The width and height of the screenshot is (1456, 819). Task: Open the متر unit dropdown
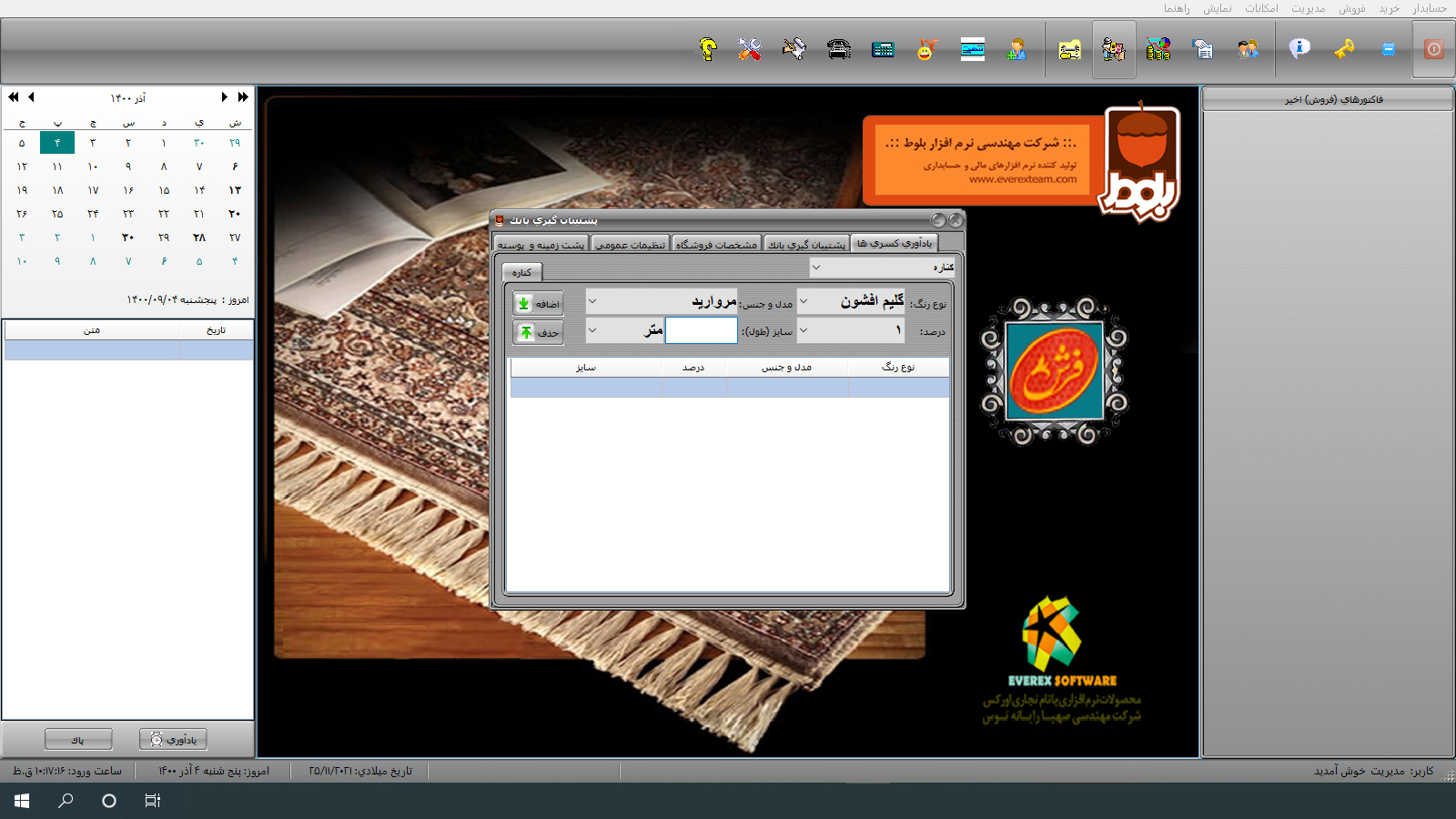tap(592, 331)
